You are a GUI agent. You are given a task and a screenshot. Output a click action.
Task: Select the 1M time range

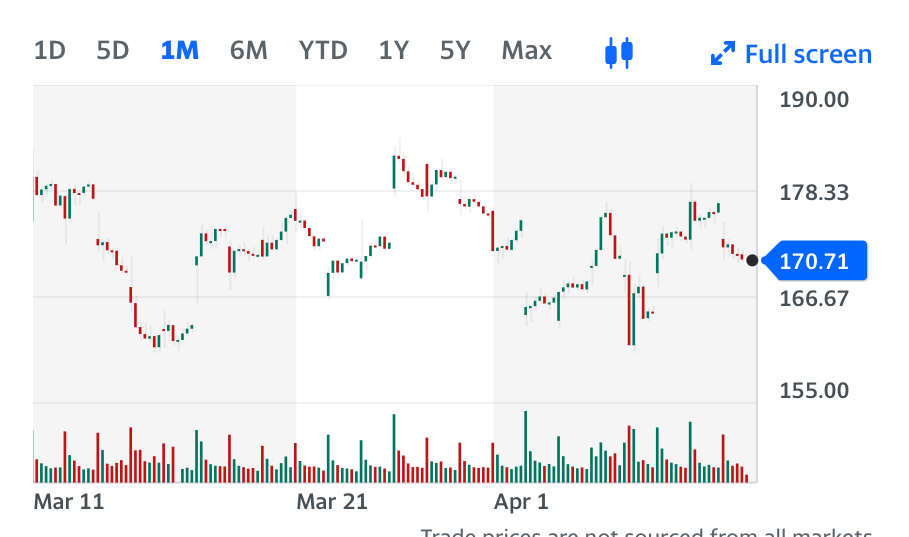pos(180,50)
